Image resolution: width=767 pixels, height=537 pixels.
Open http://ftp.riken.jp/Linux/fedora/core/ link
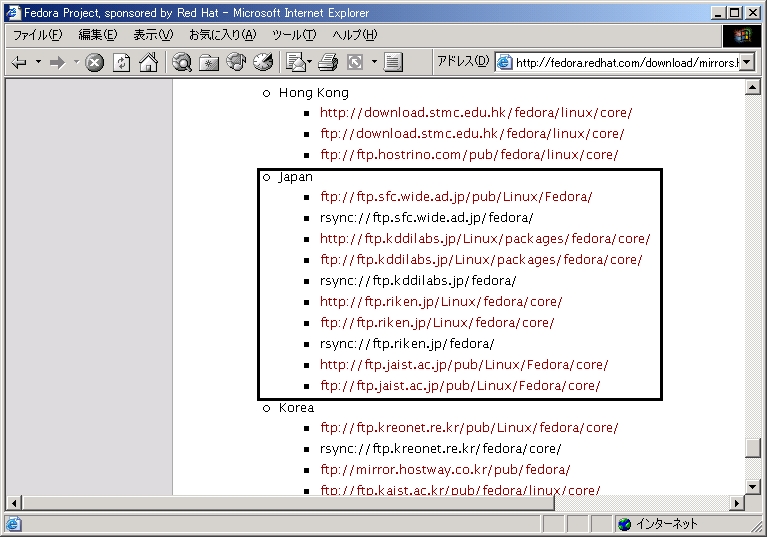click(x=441, y=302)
